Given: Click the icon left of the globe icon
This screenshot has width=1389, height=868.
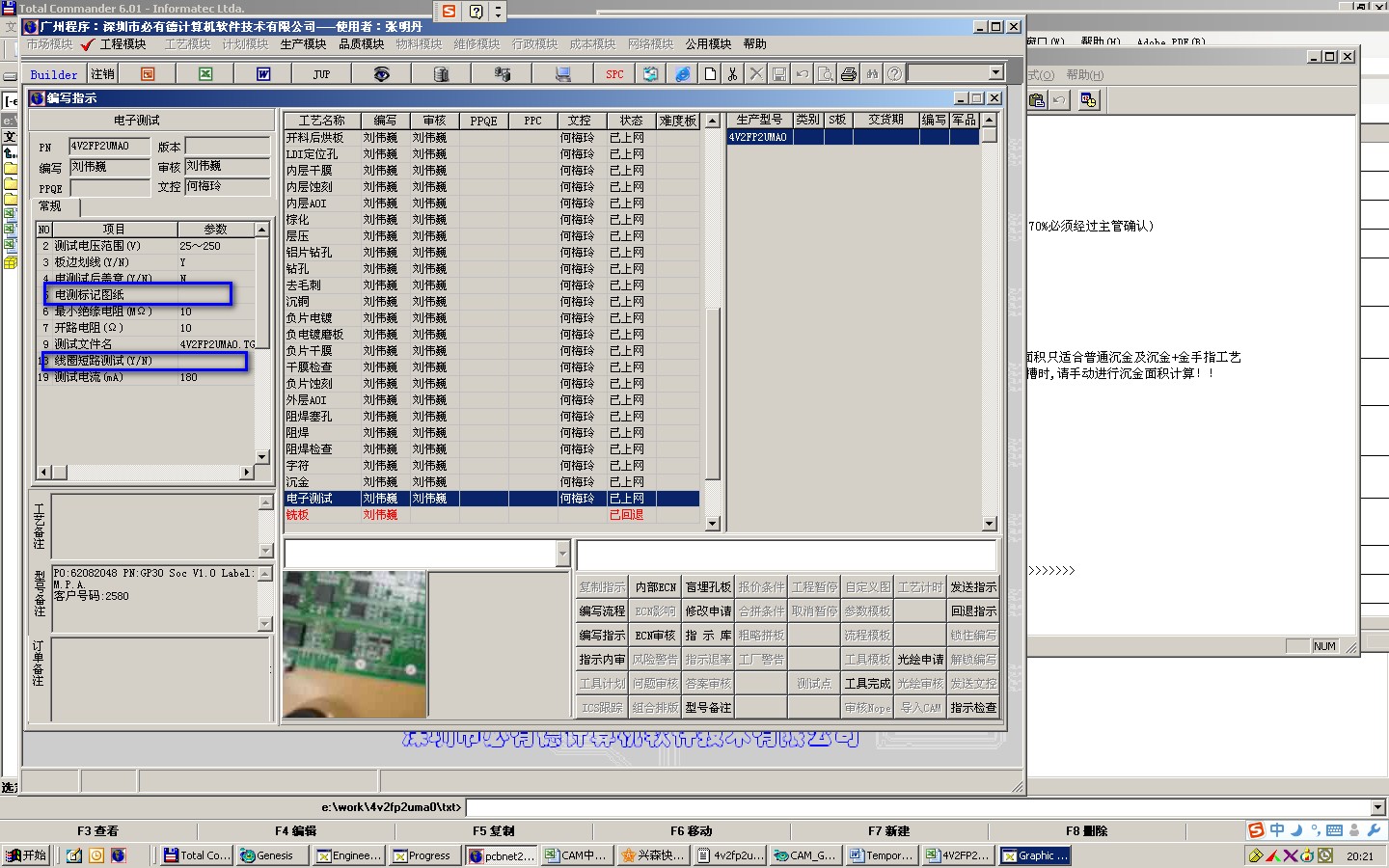Looking at the screenshot, I should click(x=651, y=74).
